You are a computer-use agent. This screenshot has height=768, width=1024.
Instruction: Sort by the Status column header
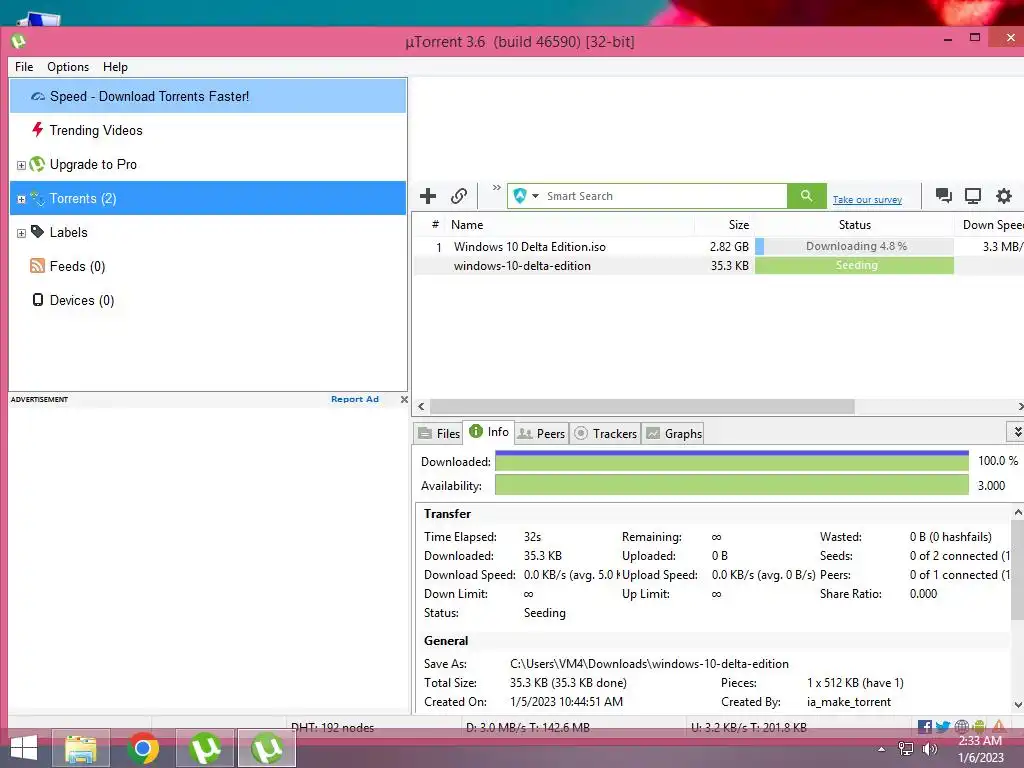point(854,225)
